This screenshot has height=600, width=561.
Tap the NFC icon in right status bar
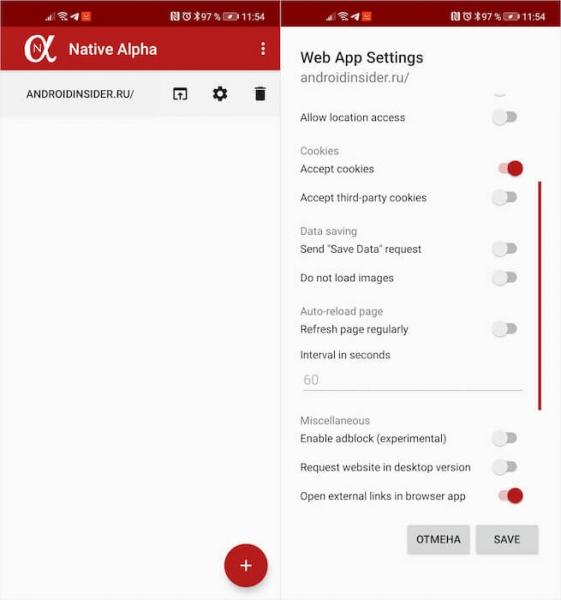click(455, 16)
